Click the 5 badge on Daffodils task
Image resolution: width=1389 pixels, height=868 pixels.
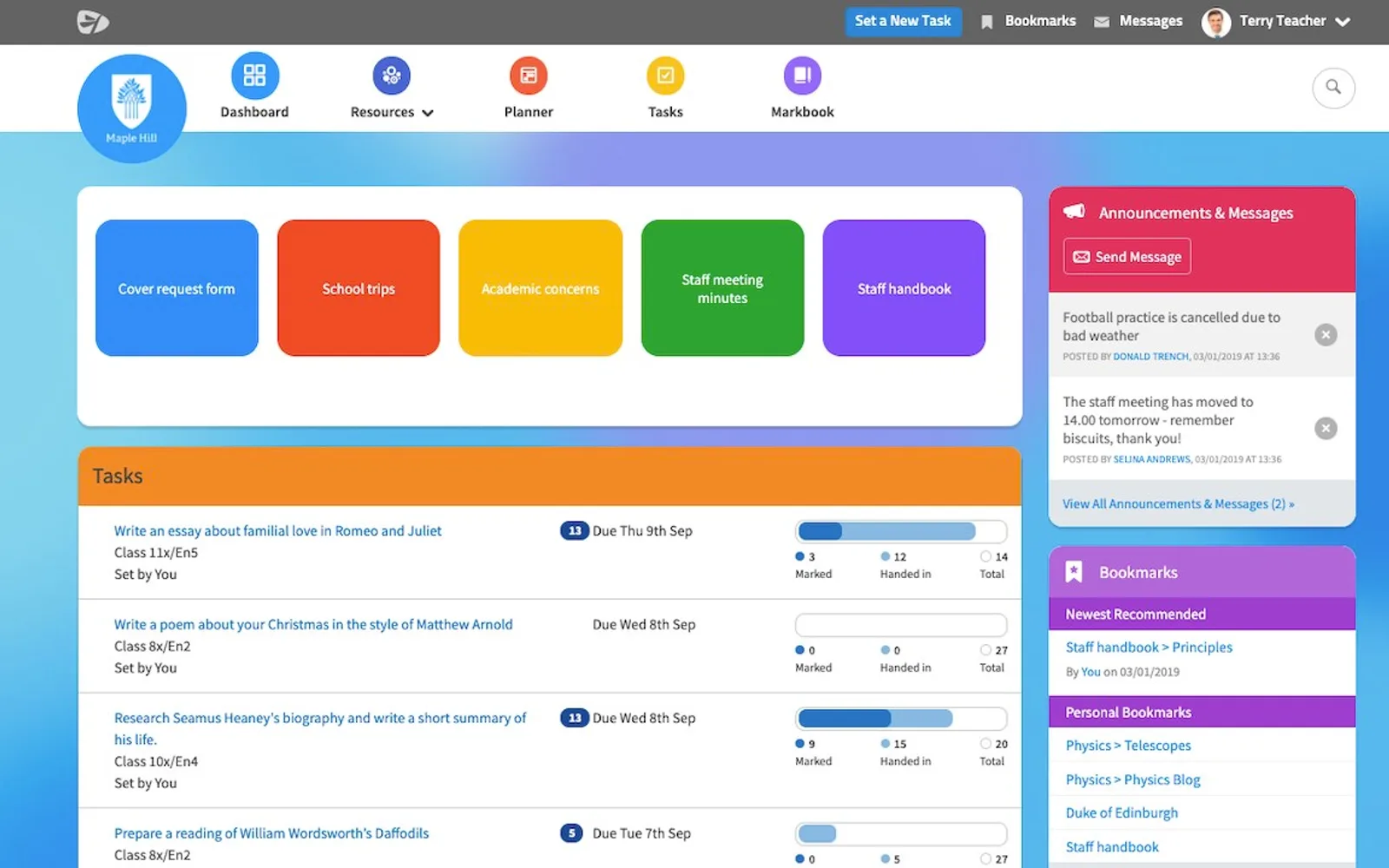click(x=571, y=833)
